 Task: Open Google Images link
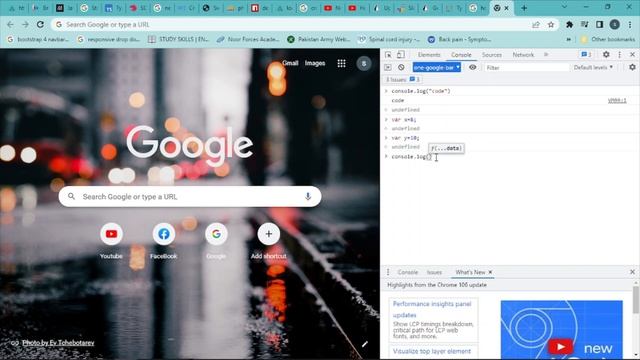coord(315,63)
